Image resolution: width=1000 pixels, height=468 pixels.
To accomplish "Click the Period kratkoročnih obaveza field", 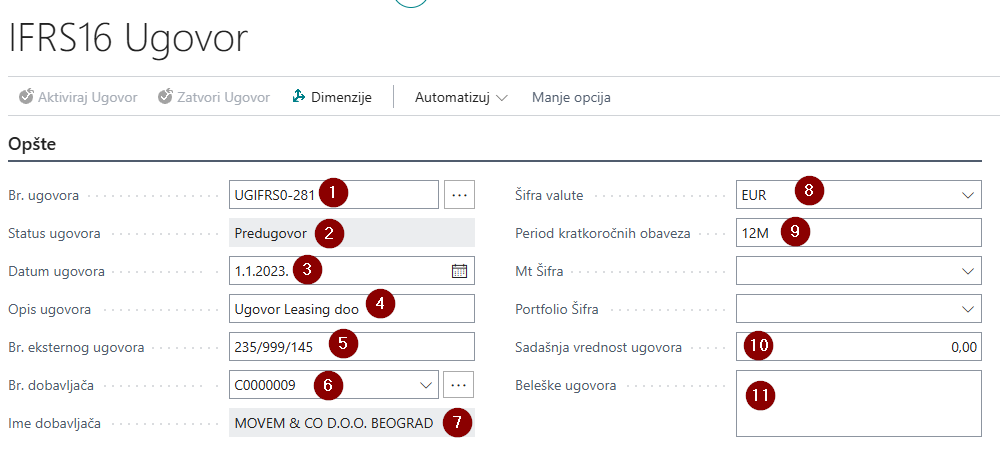I will click(x=858, y=233).
